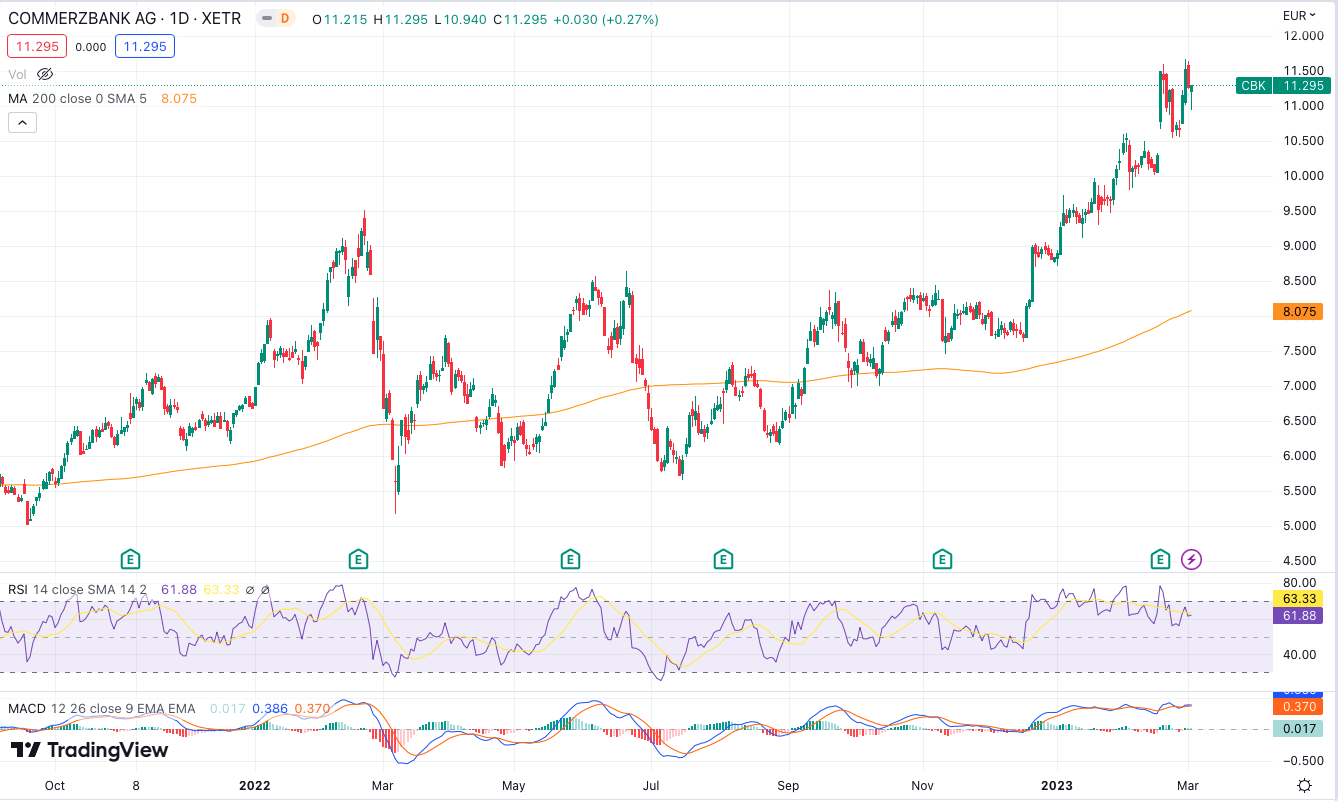Select the RSI 14 indicator legend

[x=75, y=590]
